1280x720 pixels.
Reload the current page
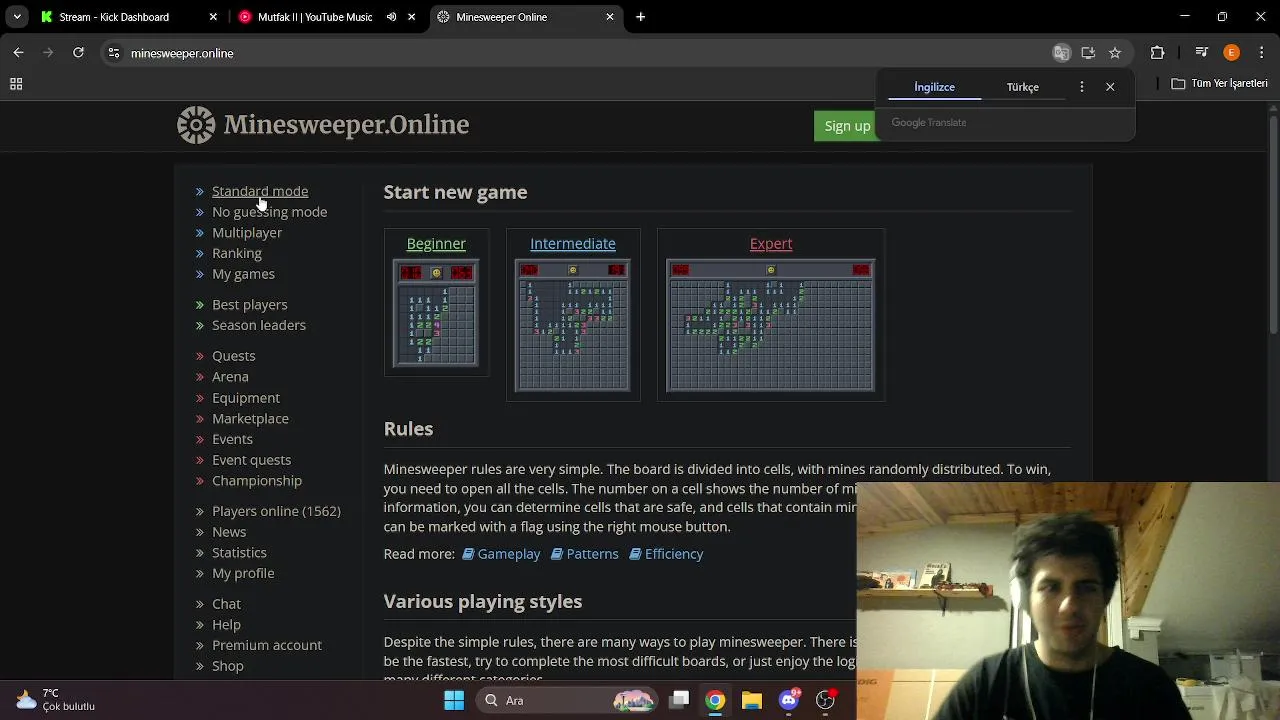click(x=78, y=53)
